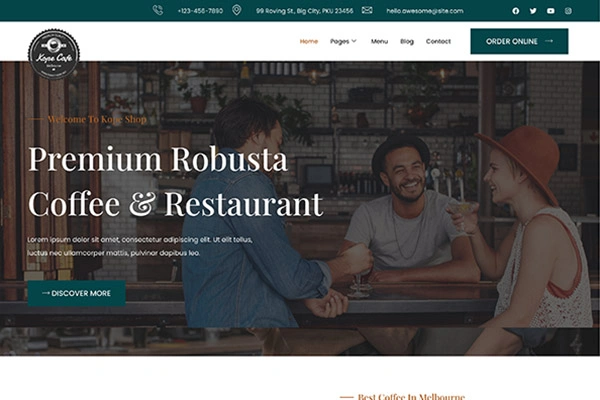Click the map pin location icon
Viewport: 600px width, 400px height.
(236, 10)
